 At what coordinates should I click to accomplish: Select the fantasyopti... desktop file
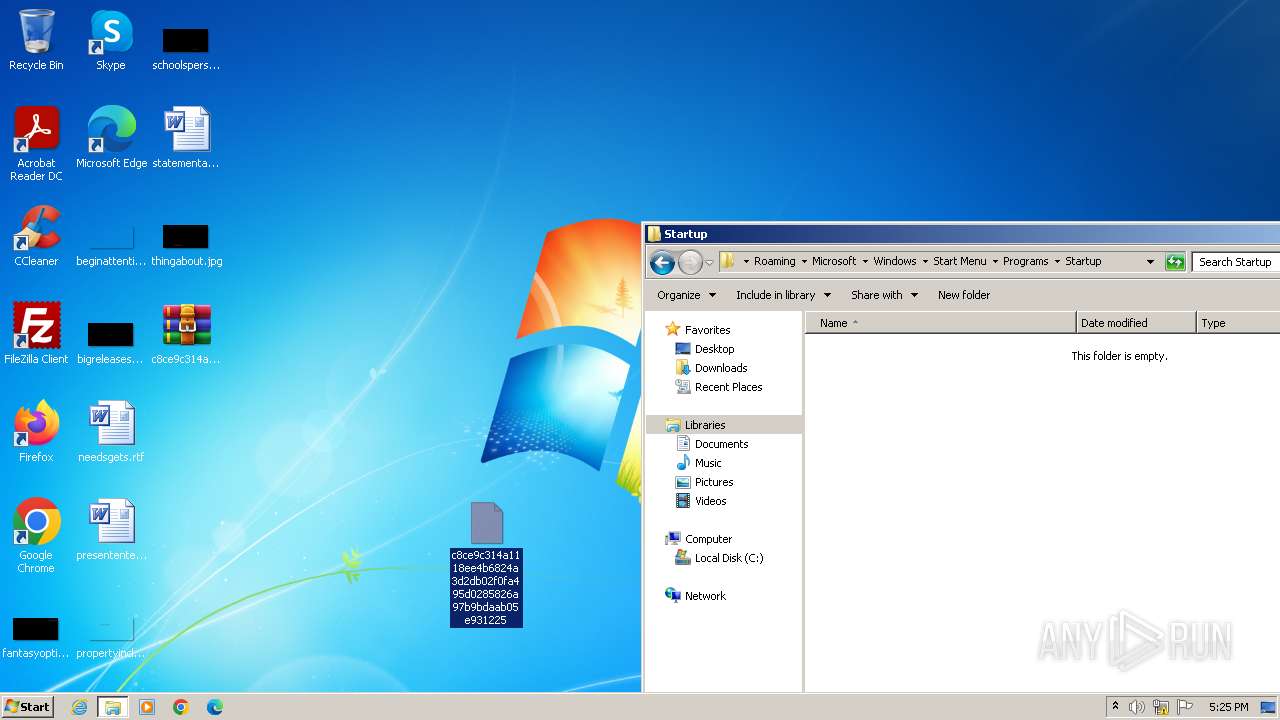(36, 636)
